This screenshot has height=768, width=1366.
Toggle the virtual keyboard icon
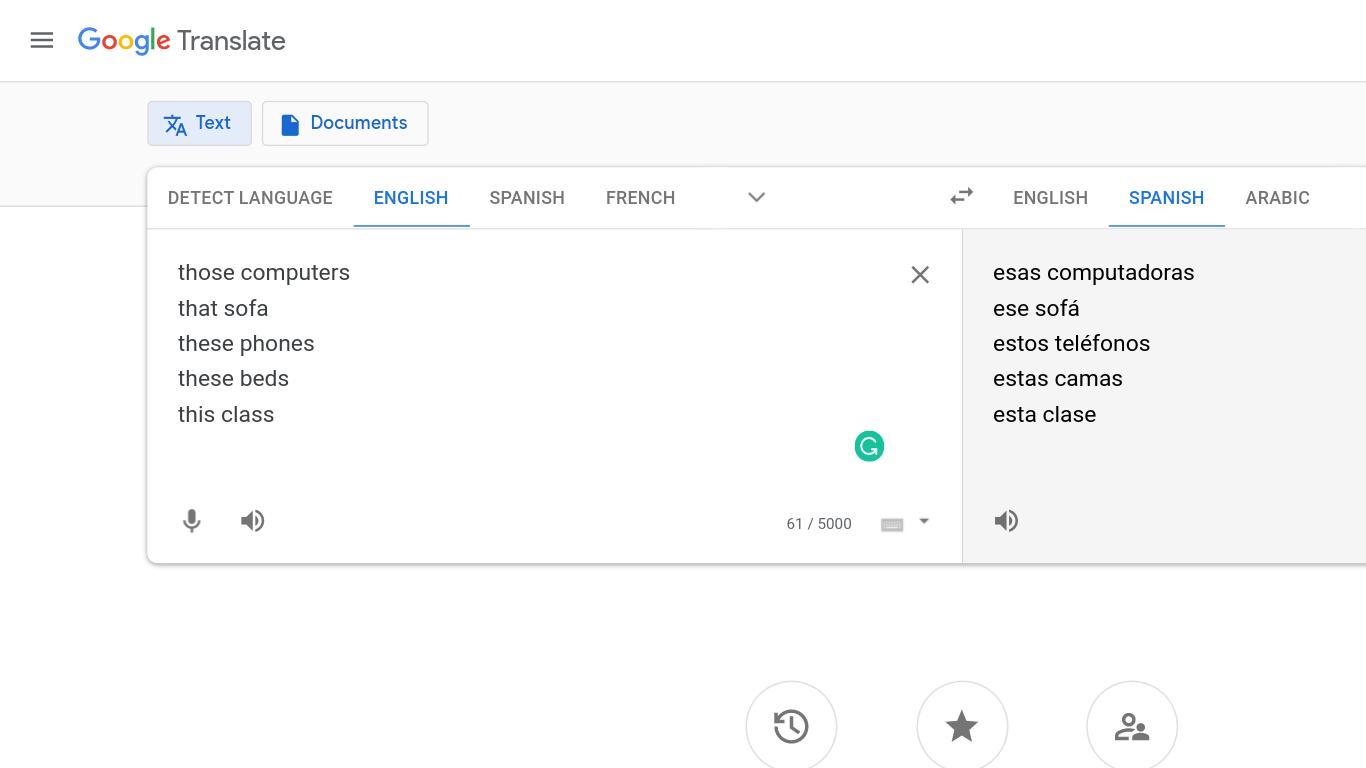892,524
